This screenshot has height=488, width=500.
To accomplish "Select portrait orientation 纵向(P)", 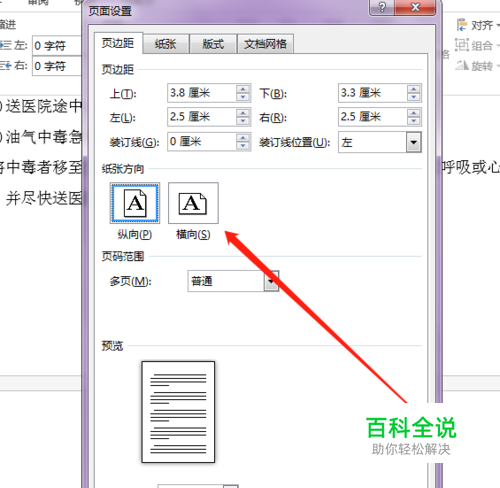I will click(x=135, y=203).
